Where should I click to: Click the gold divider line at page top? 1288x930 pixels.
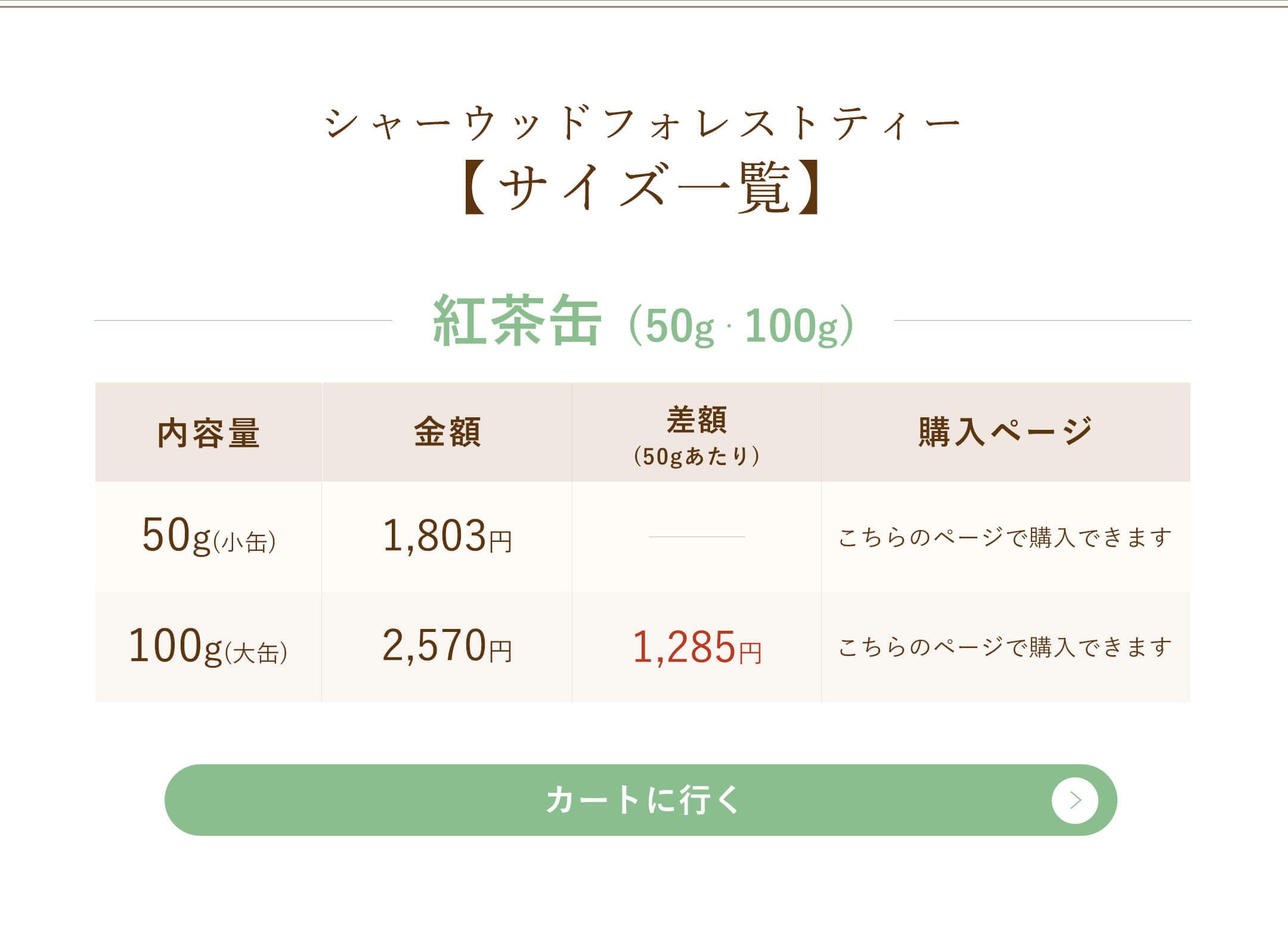pos(644,6)
